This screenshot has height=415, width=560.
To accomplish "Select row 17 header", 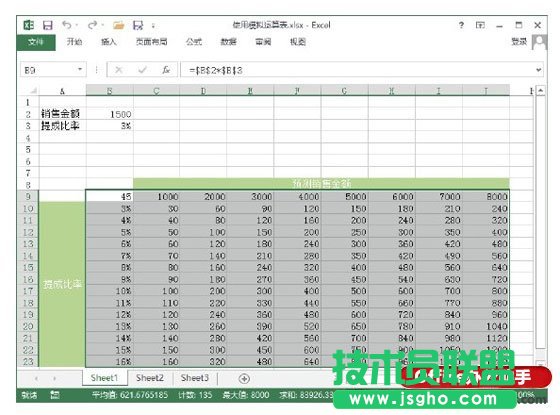I will 28,291.
